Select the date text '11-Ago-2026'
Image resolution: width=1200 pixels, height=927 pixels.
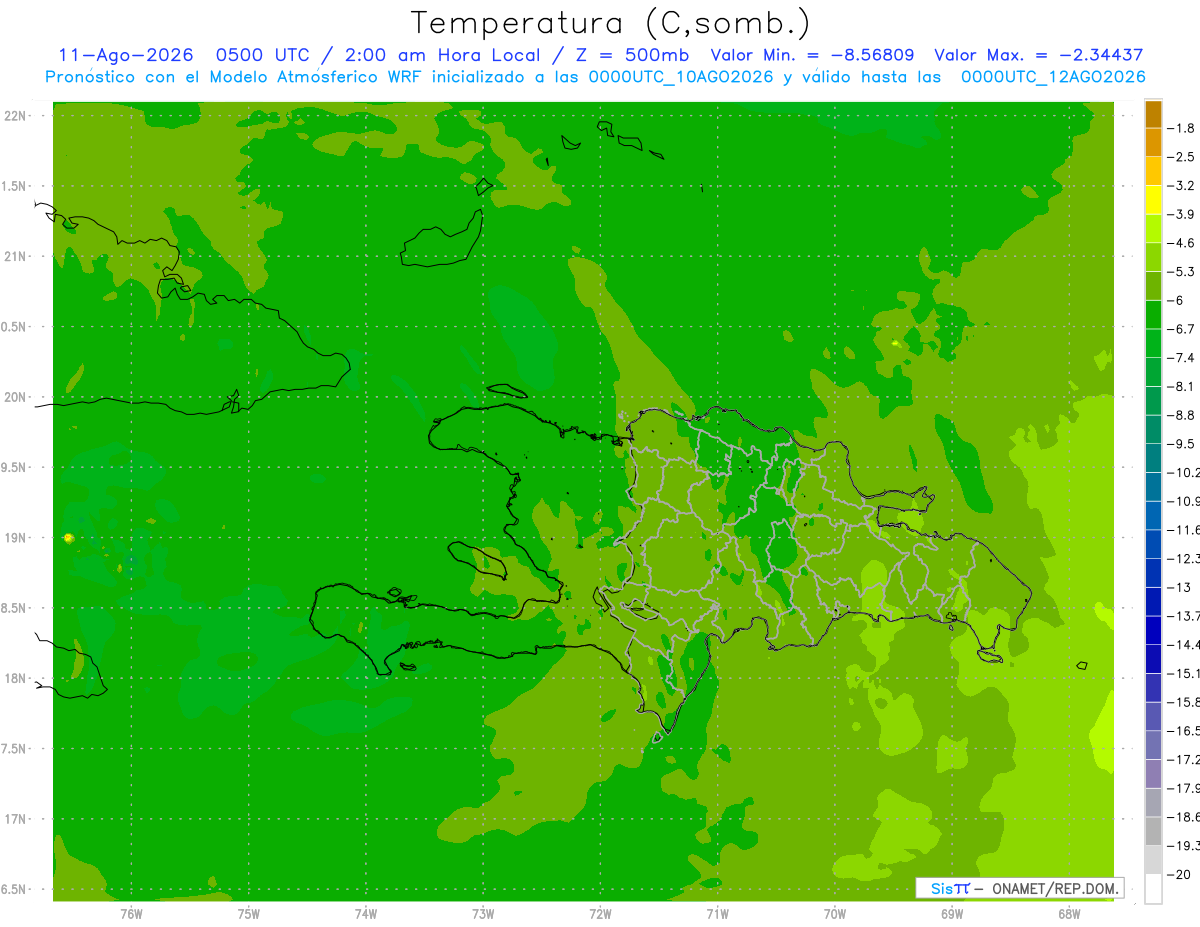(126, 56)
